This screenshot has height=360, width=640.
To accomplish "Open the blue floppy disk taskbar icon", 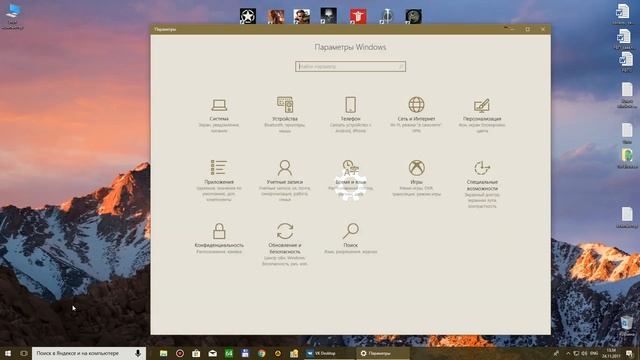I will (x=245, y=353).
